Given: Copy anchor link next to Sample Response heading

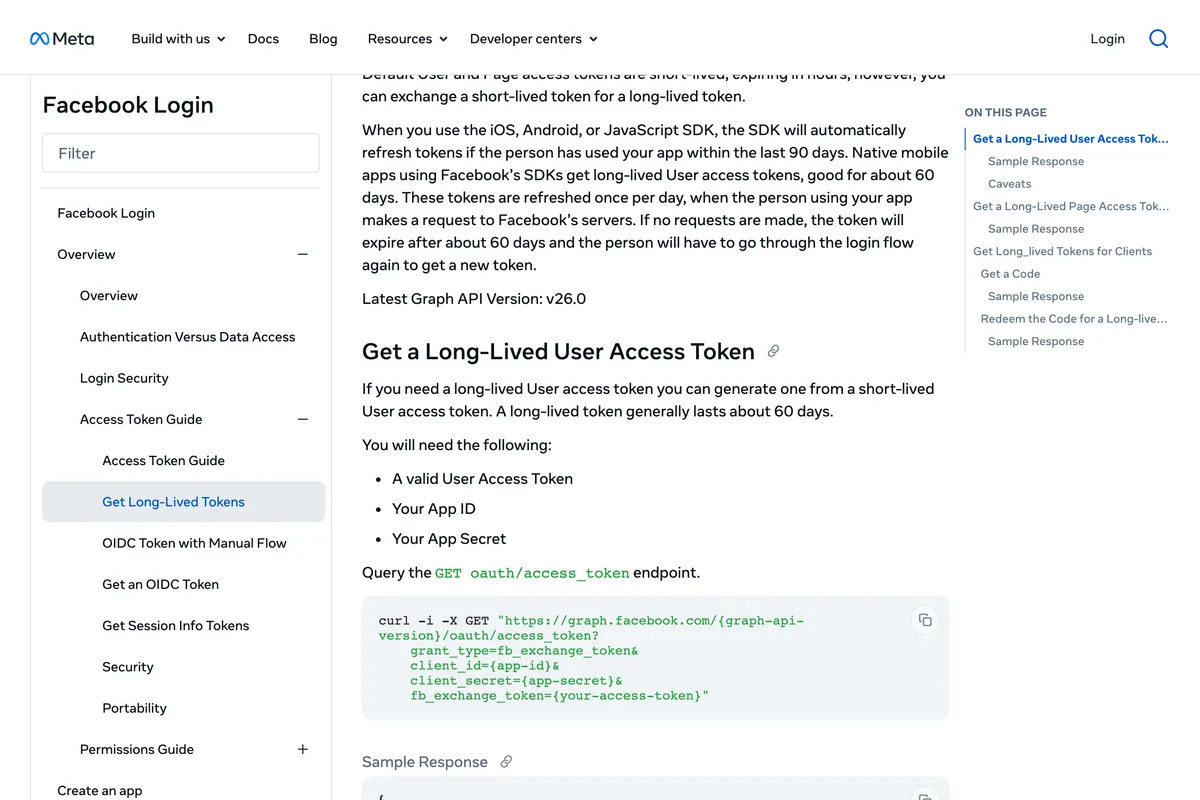Looking at the screenshot, I should (x=506, y=762).
